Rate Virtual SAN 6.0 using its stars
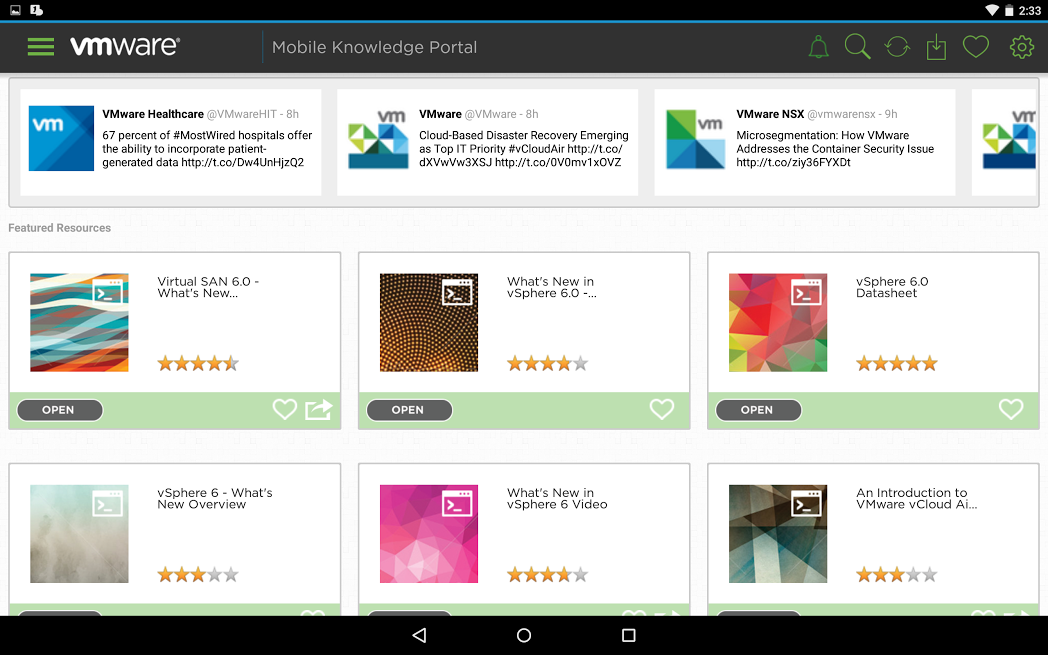The image size is (1048, 655). click(x=198, y=364)
